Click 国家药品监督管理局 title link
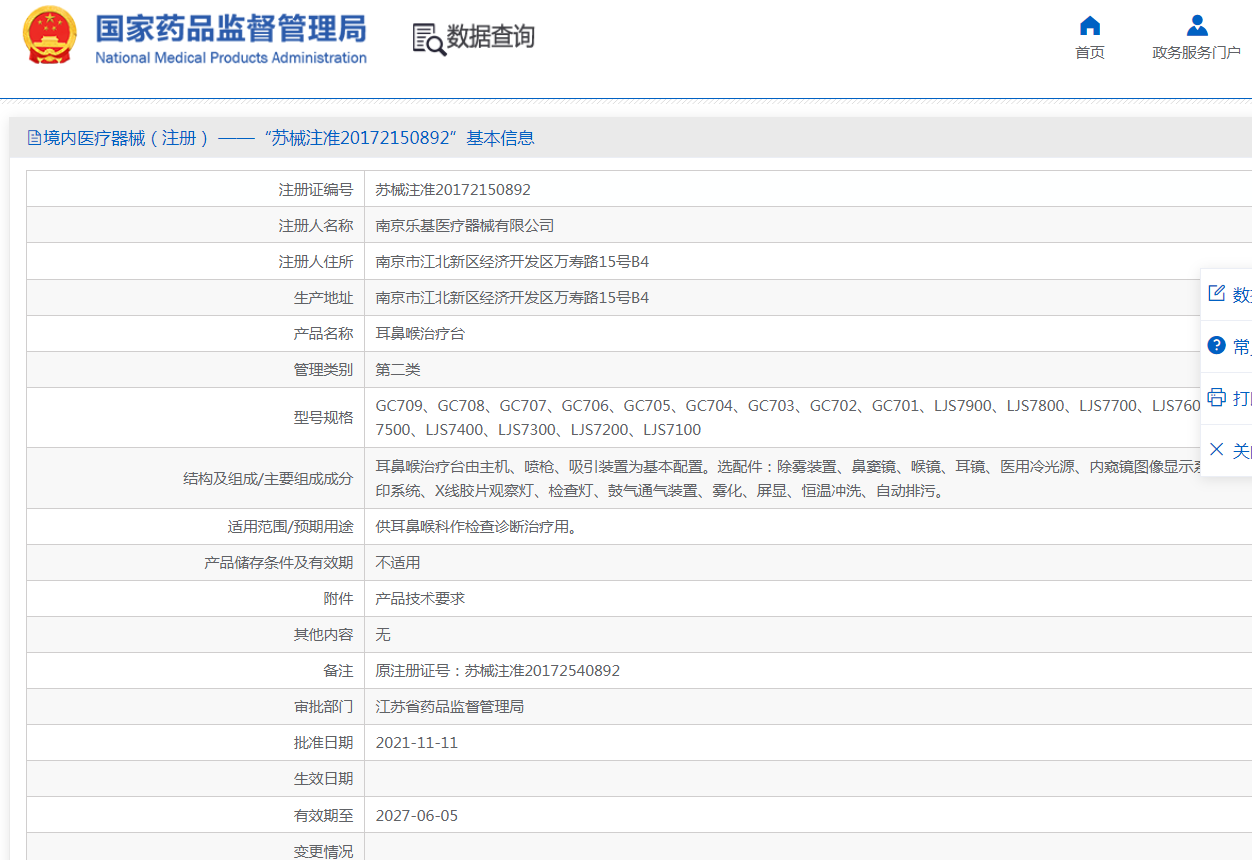This screenshot has width=1252, height=860. pyautogui.click(x=231, y=27)
